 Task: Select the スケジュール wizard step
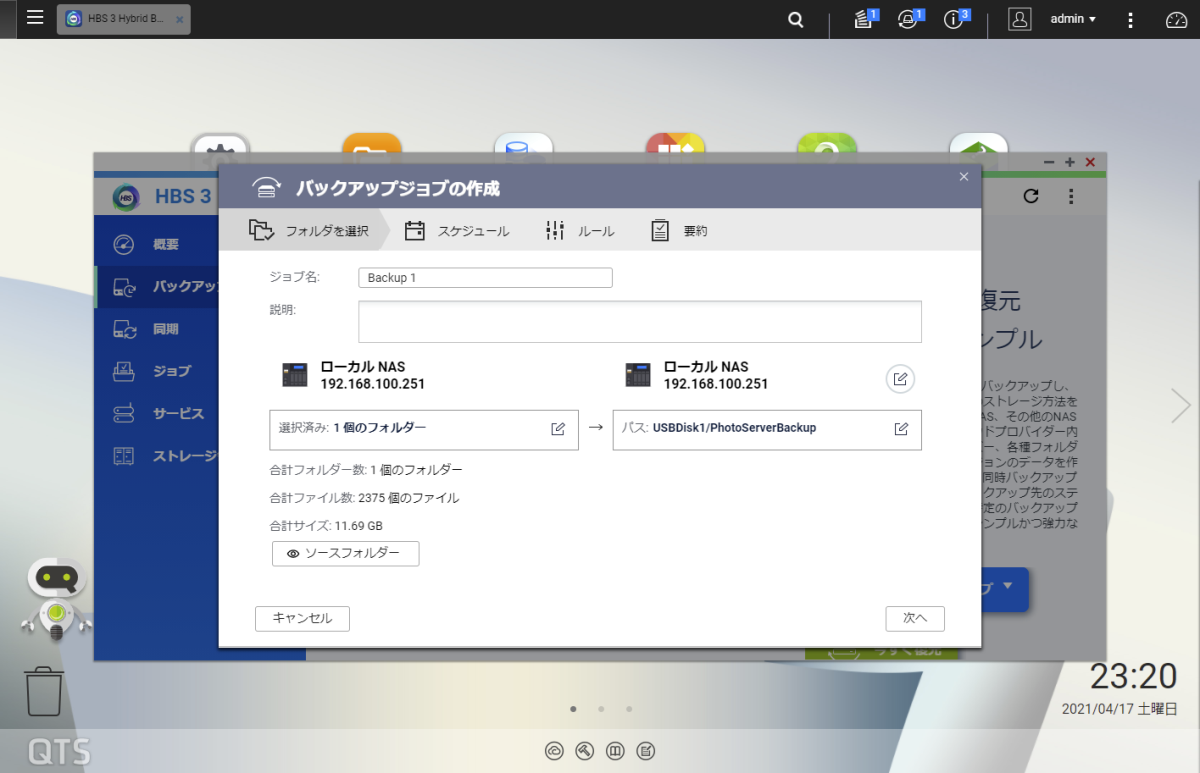point(457,231)
